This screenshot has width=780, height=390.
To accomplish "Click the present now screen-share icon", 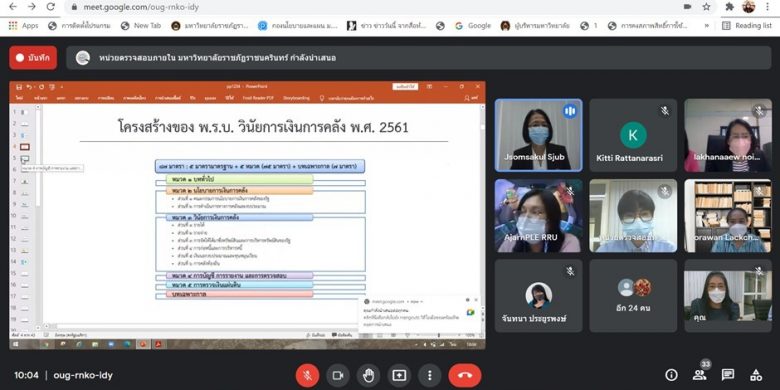I will tap(399, 376).
